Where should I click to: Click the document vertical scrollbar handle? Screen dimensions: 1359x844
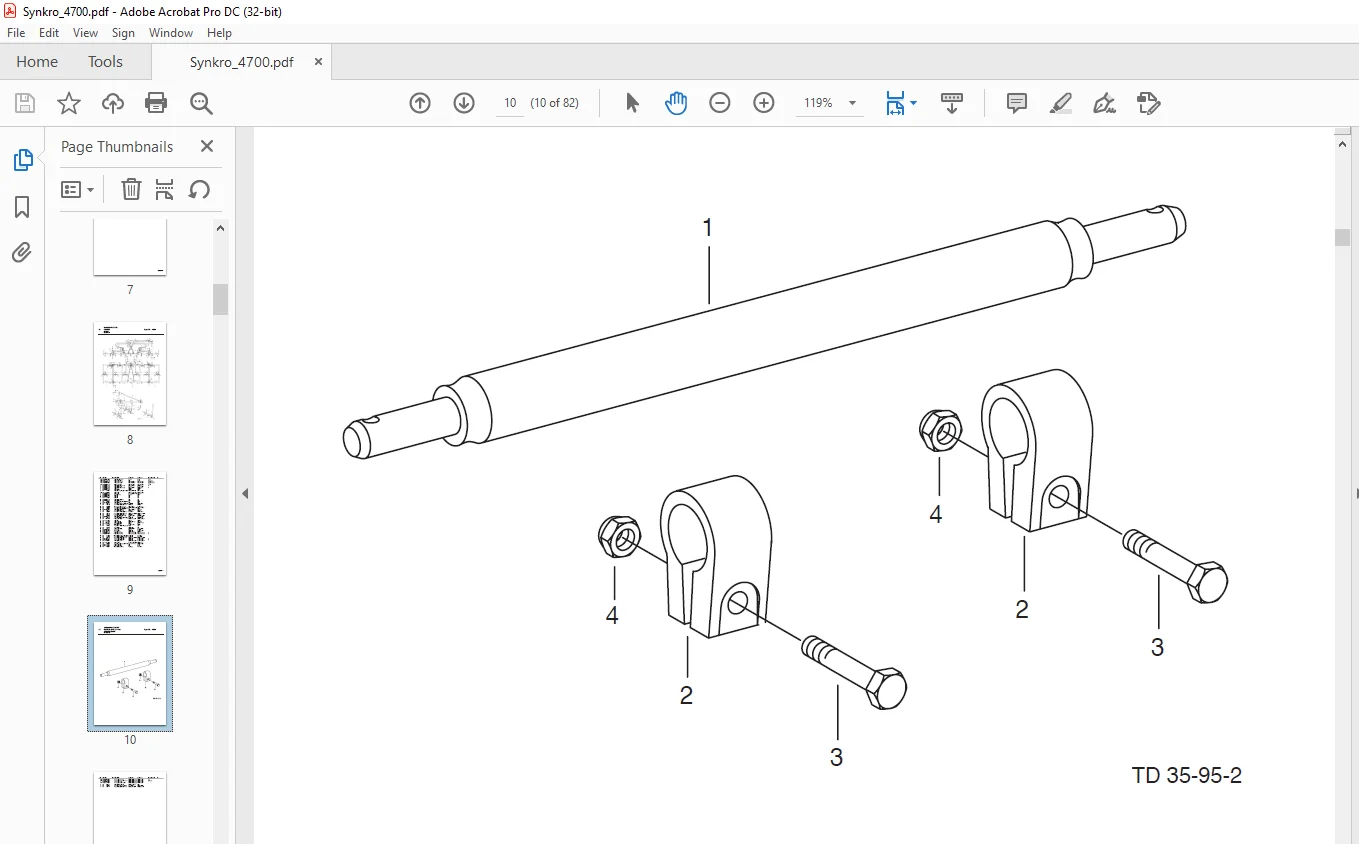pyautogui.click(x=1342, y=237)
